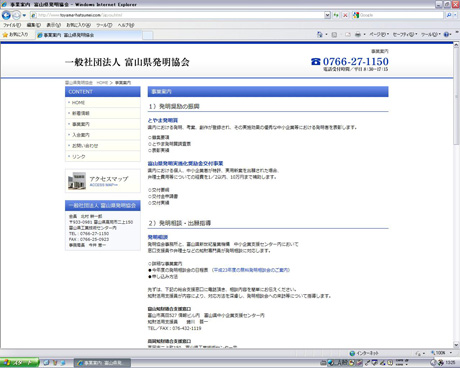Expand the address bar history dropdown
460x368 pixels.
click(x=327, y=15)
